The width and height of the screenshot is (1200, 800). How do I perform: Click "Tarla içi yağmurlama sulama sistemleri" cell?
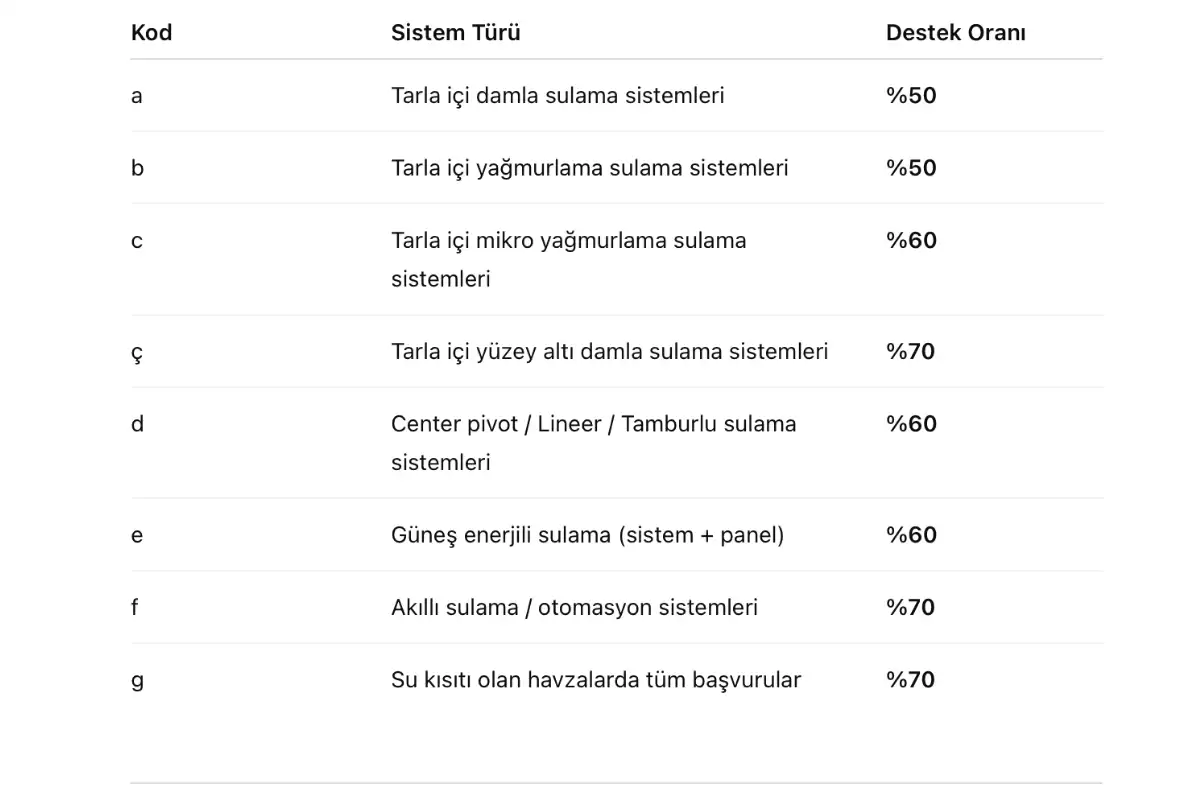(589, 168)
